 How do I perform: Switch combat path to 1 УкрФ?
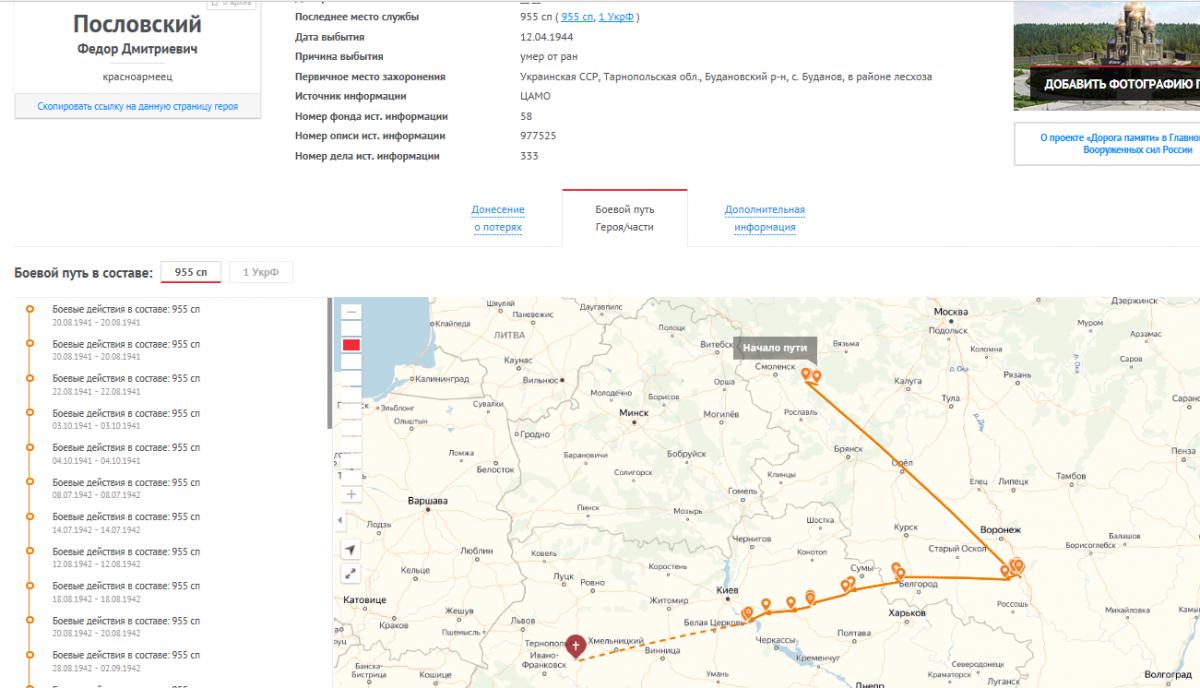tap(261, 272)
